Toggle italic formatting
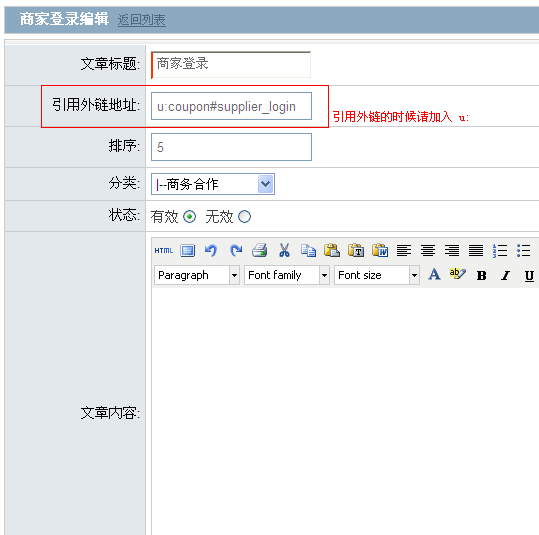 click(x=505, y=275)
